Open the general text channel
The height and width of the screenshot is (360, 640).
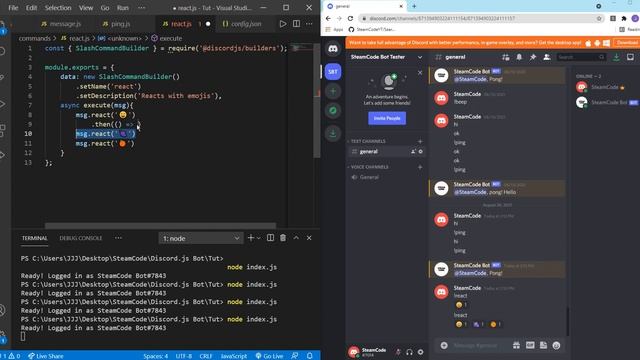pos(387,151)
